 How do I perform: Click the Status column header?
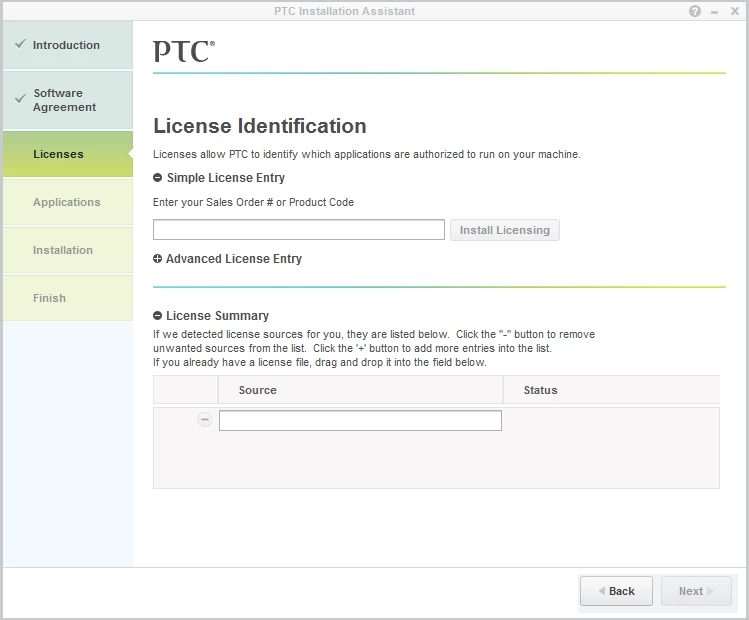[x=611, y=390]
